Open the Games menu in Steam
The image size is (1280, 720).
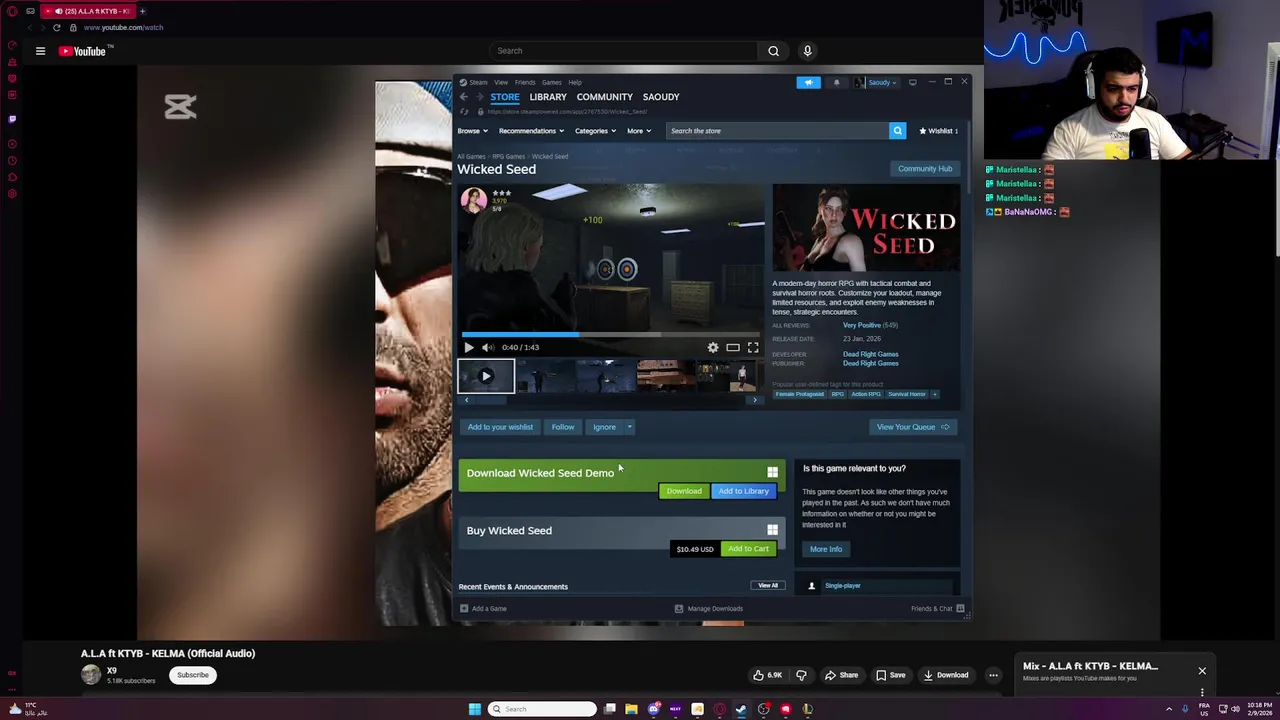[551, 82]
